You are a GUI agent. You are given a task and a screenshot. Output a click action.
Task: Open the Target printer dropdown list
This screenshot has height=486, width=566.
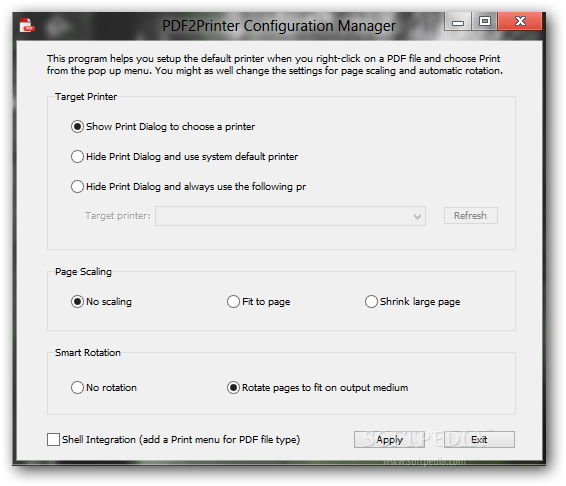291,216
